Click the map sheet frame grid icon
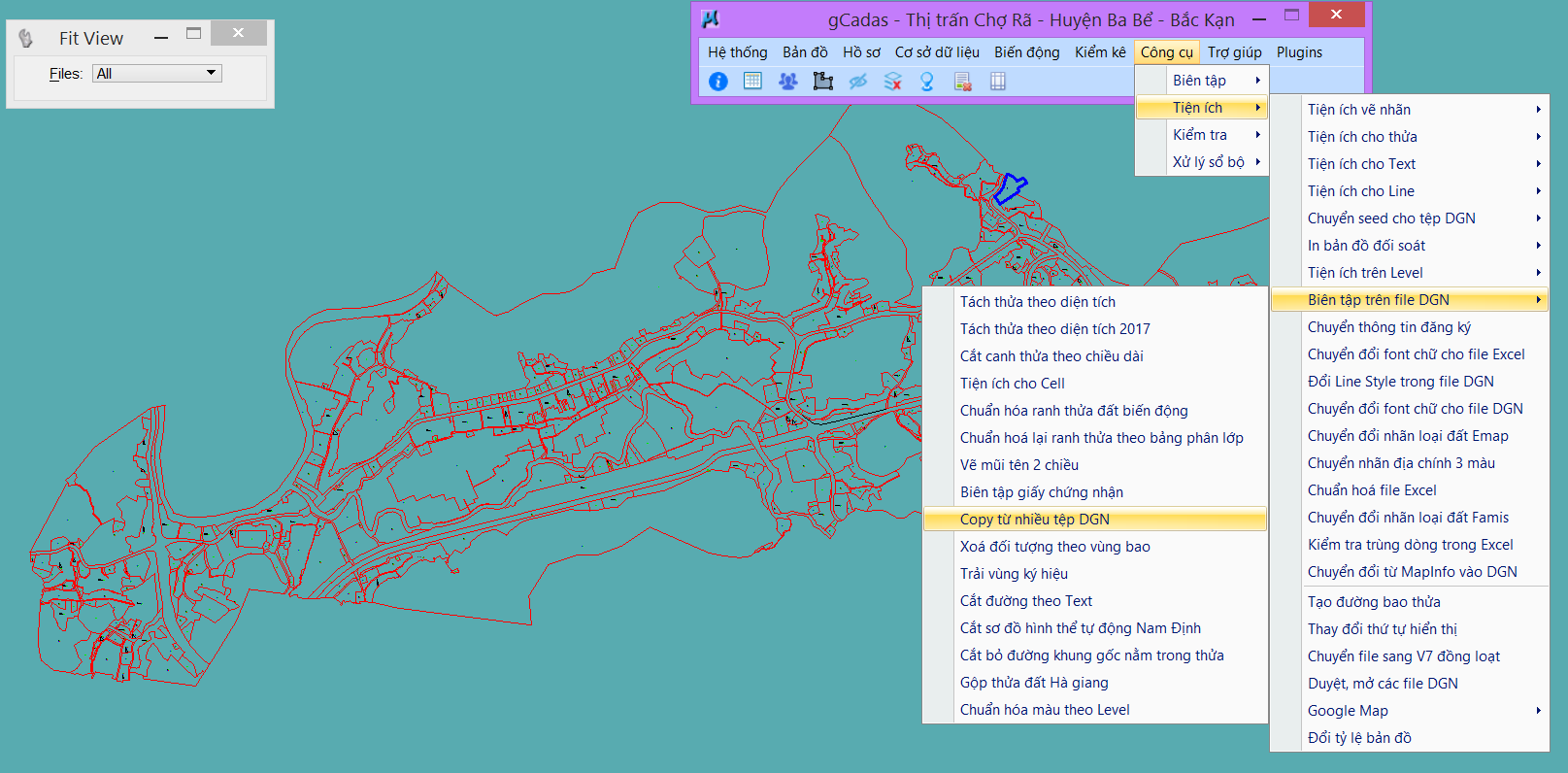 [x=997, y=82]
